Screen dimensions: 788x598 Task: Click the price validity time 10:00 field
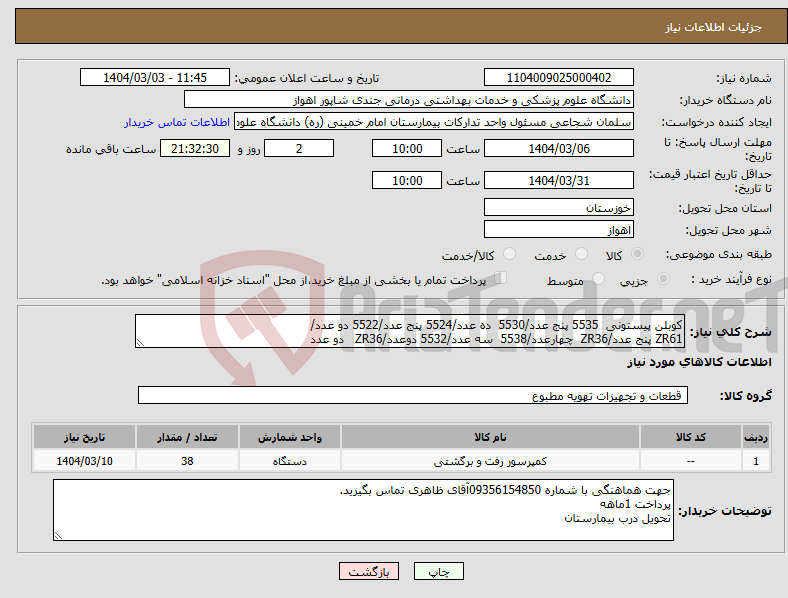coord(407,180)
